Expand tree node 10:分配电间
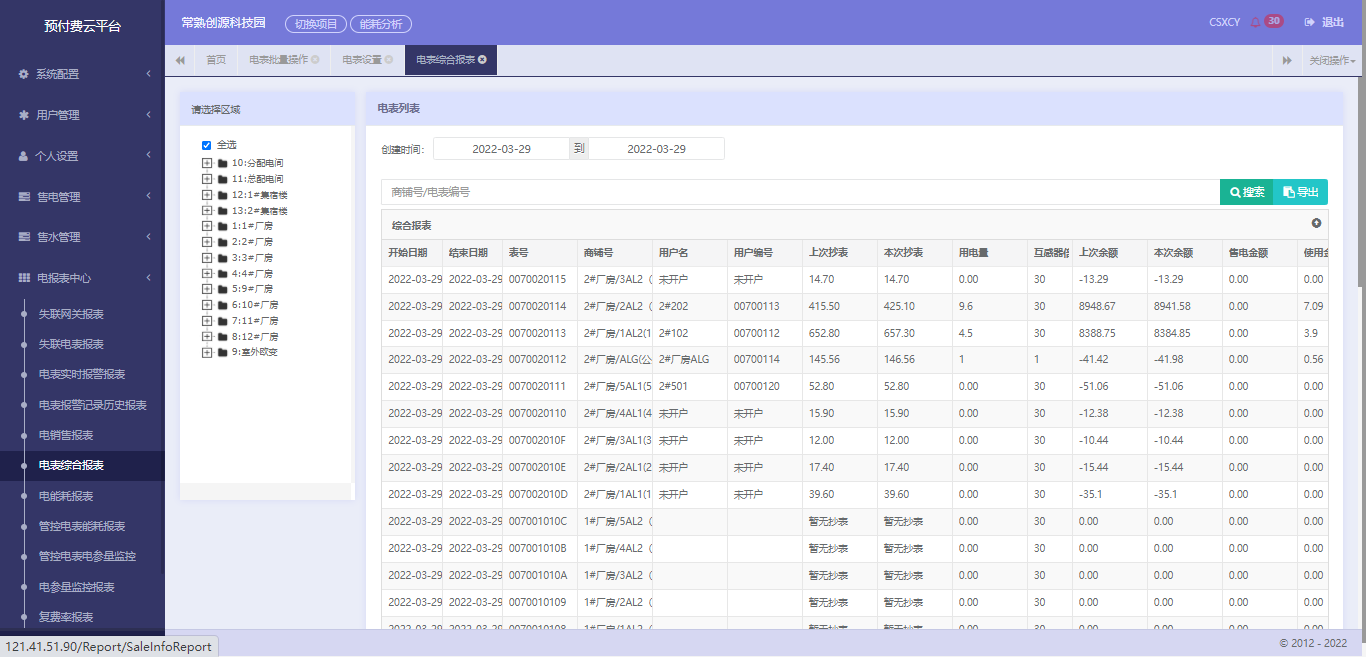Viewport: 1366px width, 657px height. [207, 163]
